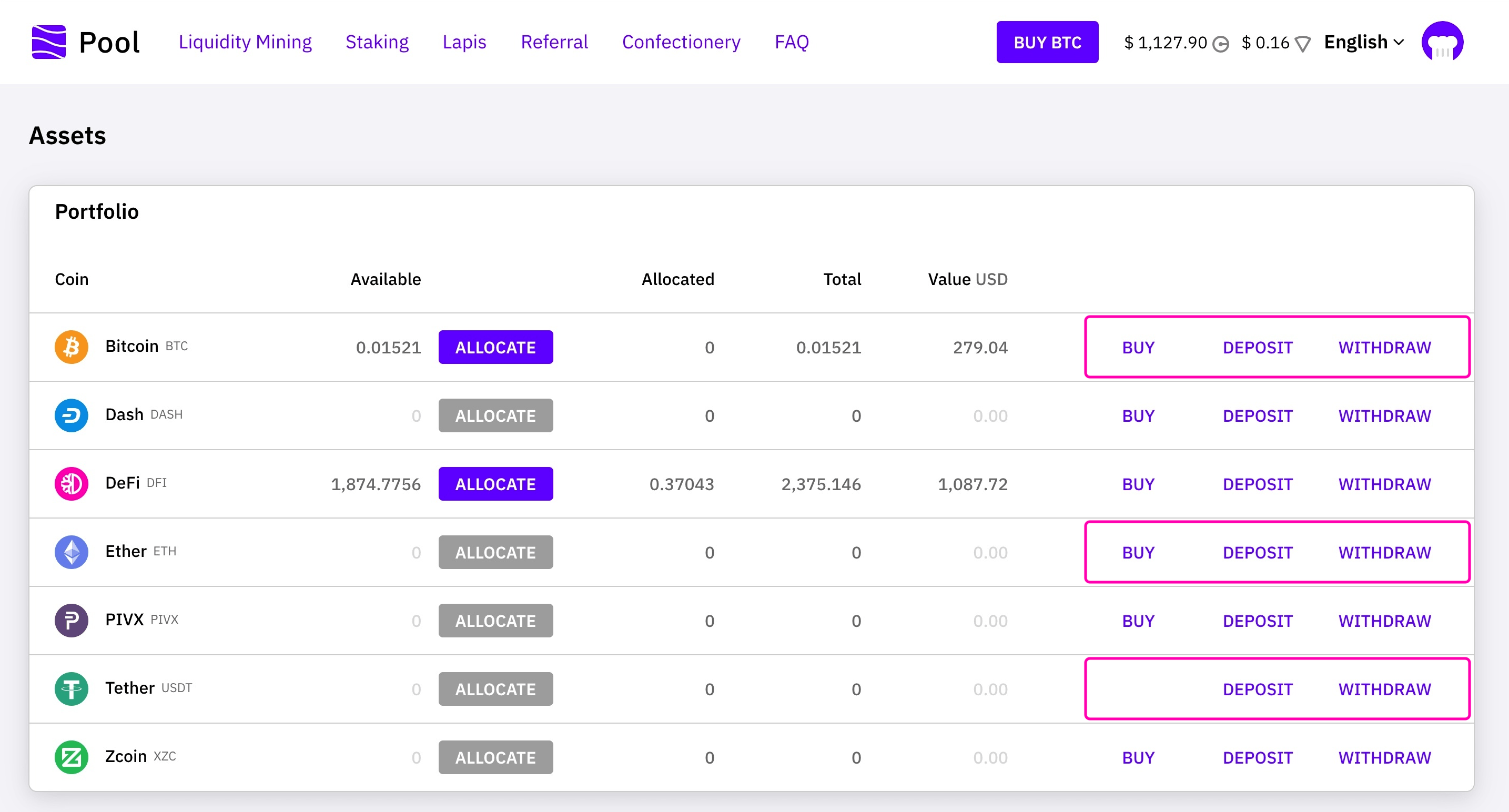Click the PIVX coin icon

click(x=72, y=621)
